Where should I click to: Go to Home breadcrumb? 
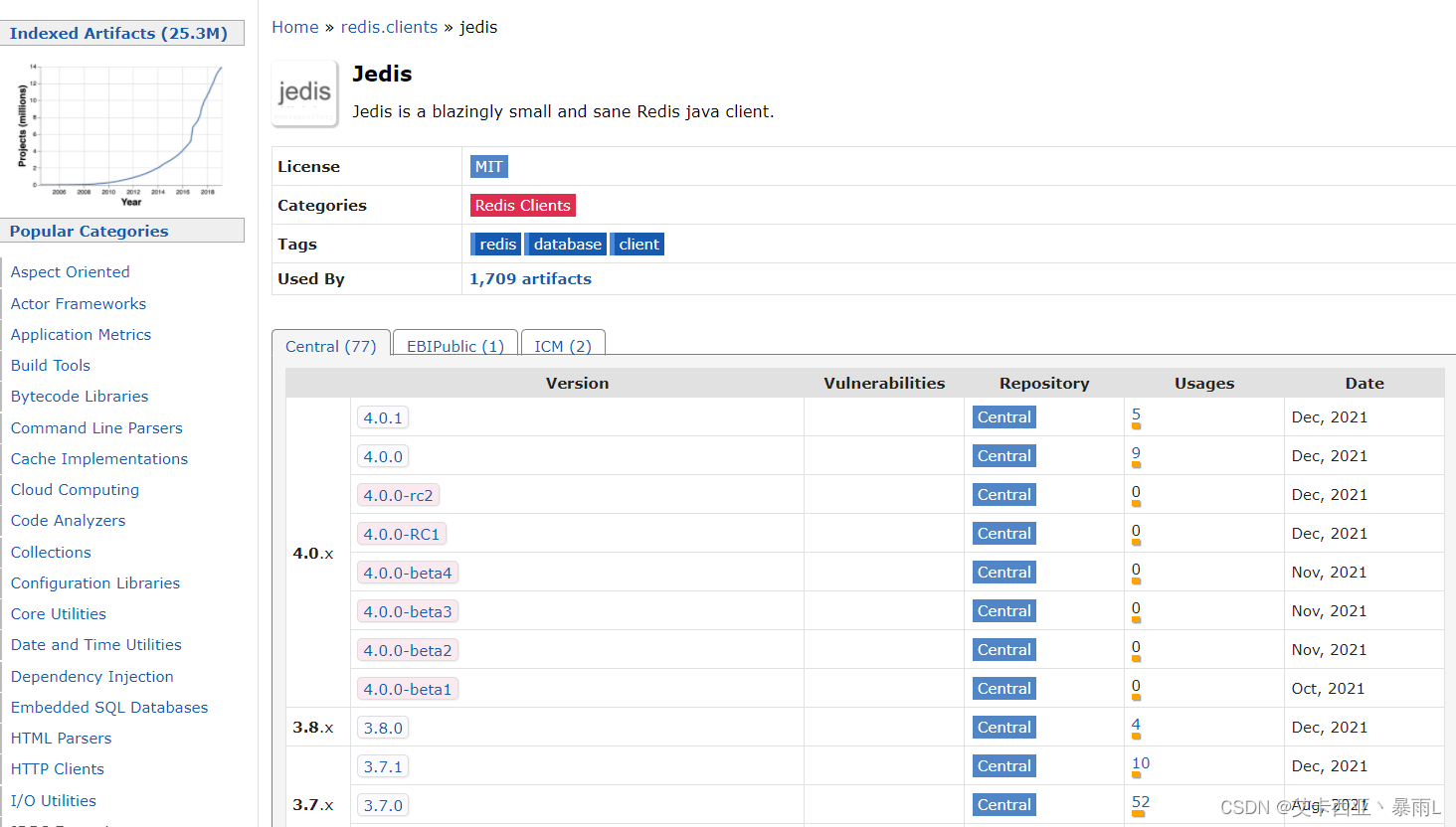click(x=295, y=27)
